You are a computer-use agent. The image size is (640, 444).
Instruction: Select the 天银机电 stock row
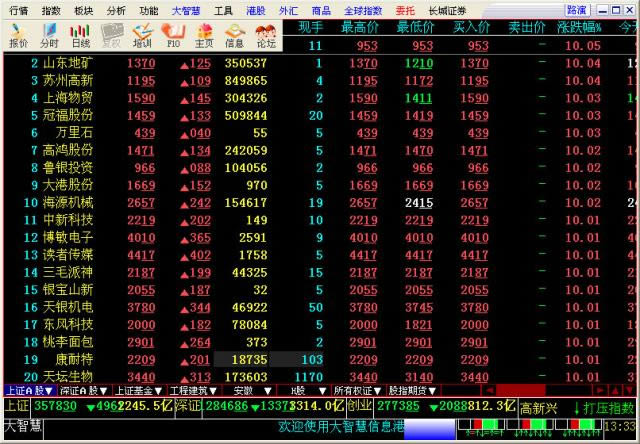320,307
